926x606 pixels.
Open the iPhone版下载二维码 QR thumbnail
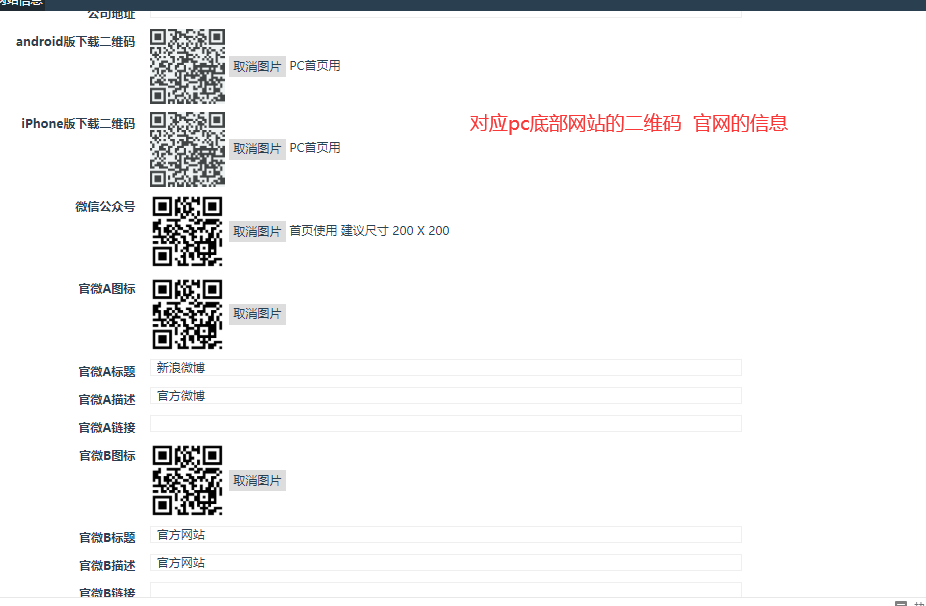point(187,149)
